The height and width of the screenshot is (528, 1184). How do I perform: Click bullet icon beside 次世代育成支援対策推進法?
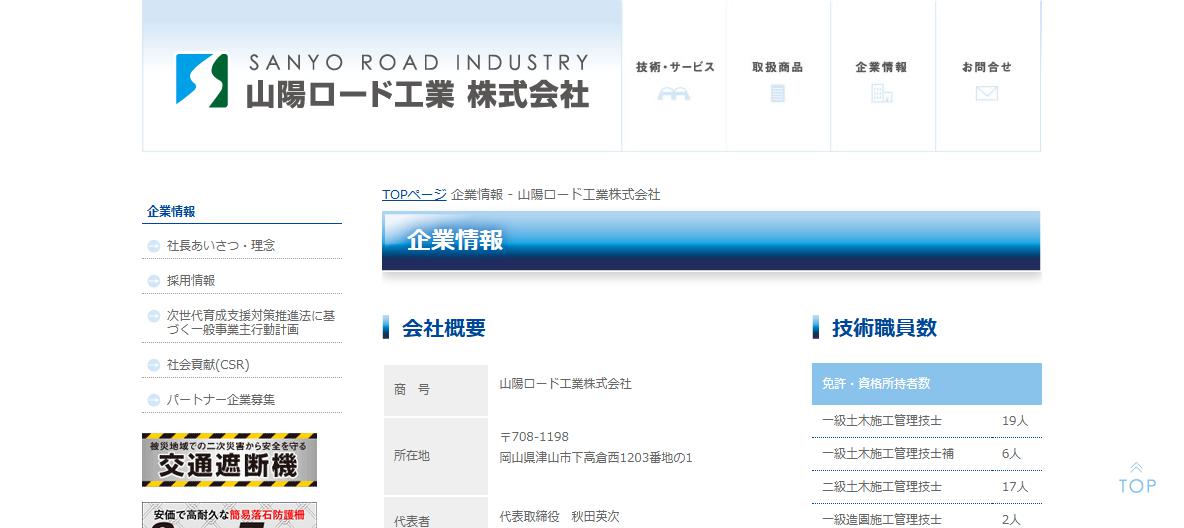[153, 316]
